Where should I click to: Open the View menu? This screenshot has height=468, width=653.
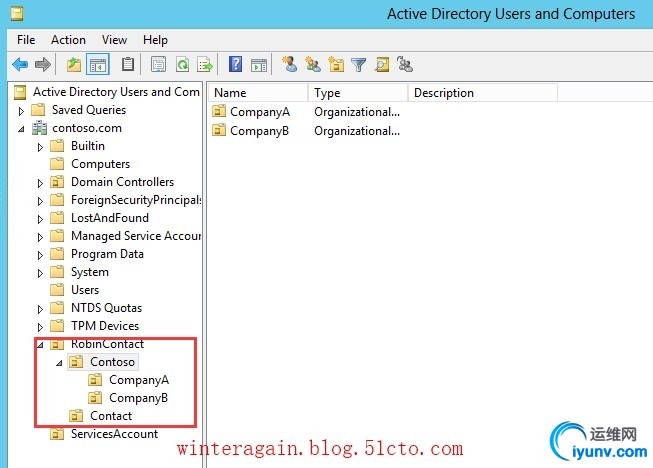click(x=114, y=40)
